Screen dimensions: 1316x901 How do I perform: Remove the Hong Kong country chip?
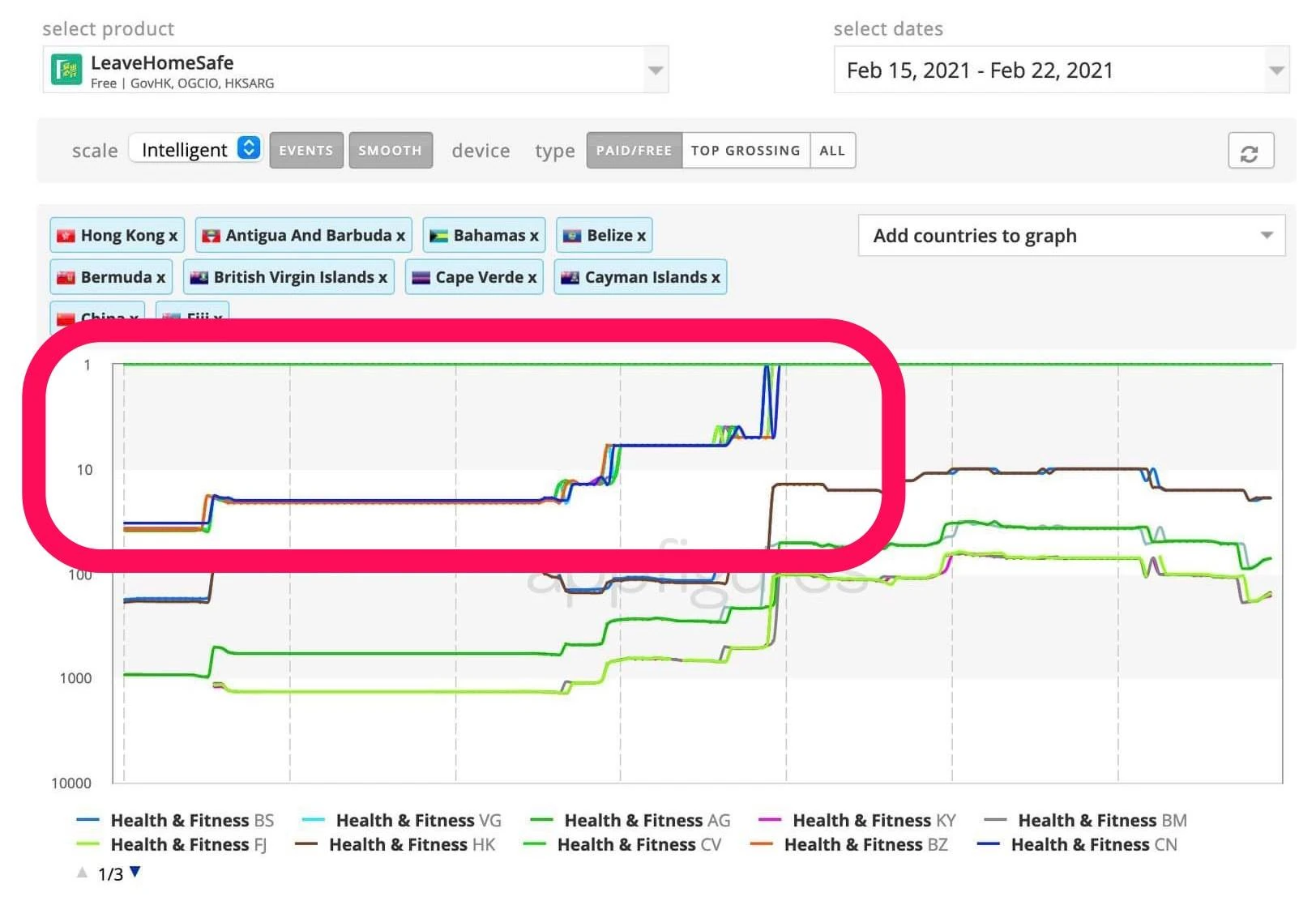click(173, 236)
